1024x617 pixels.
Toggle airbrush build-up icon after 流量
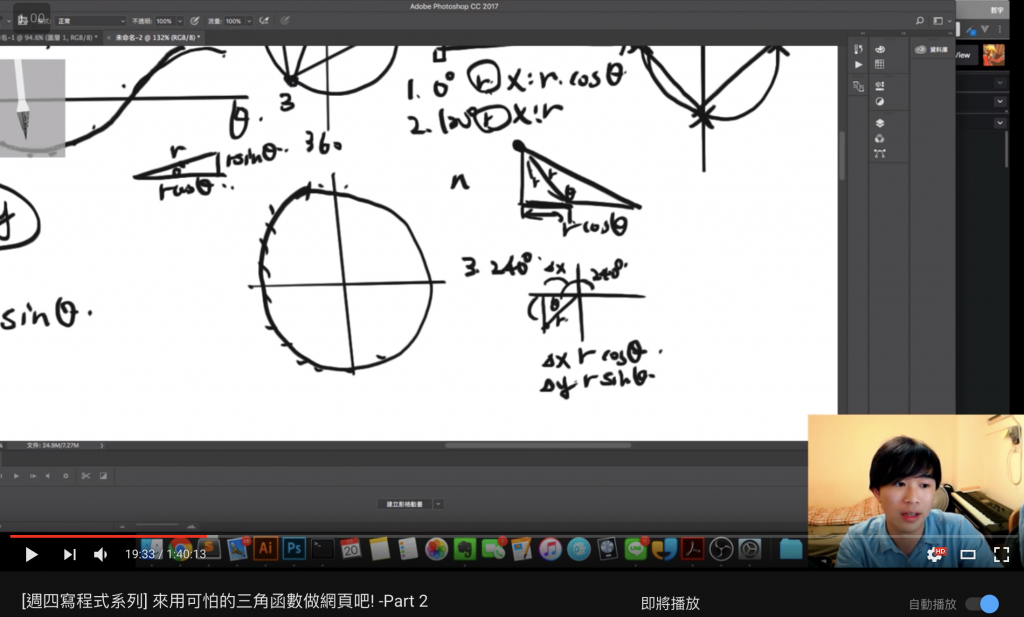click(x=264, y=21)
